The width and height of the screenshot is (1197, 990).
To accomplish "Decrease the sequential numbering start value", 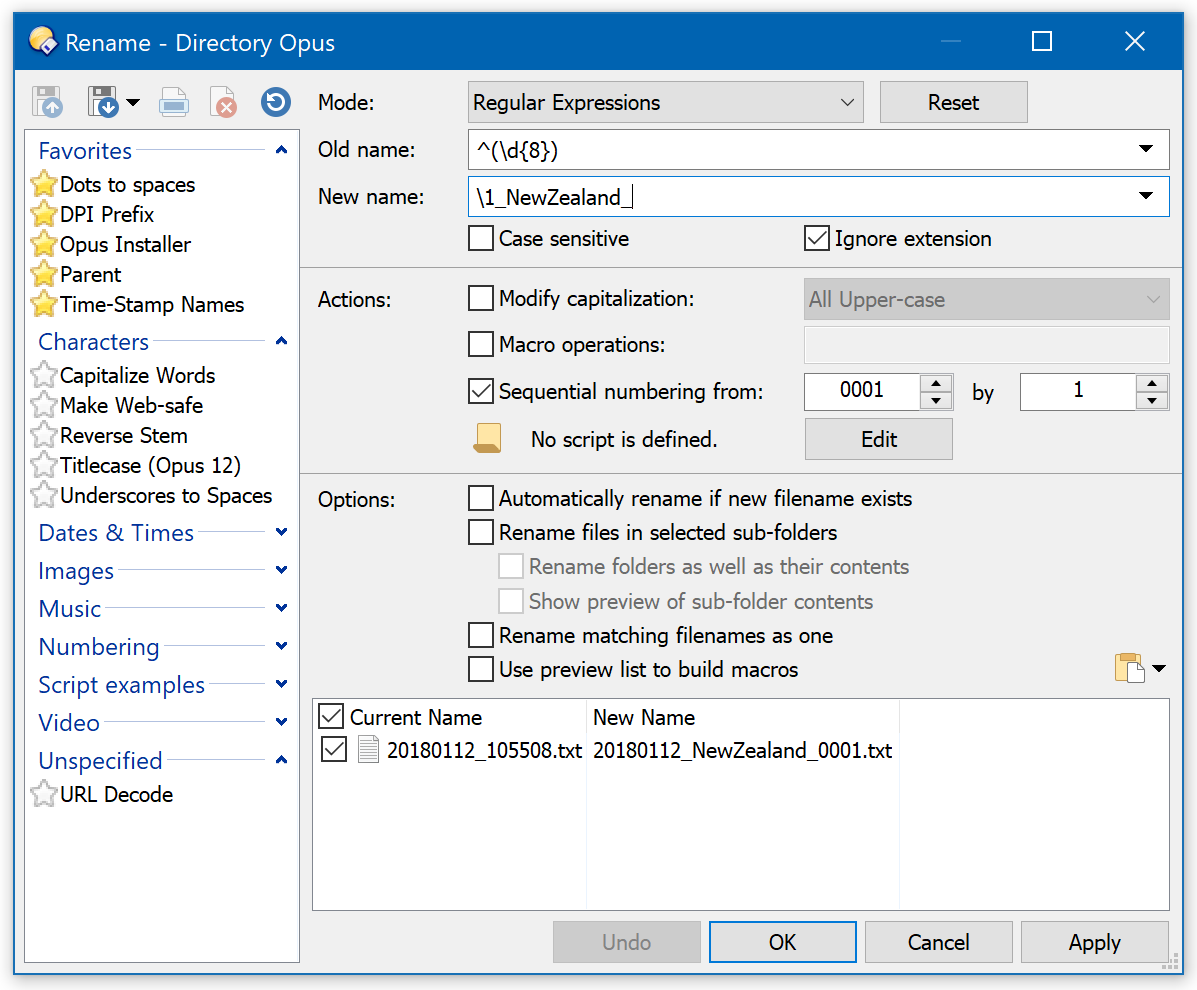I will point(936,401).
